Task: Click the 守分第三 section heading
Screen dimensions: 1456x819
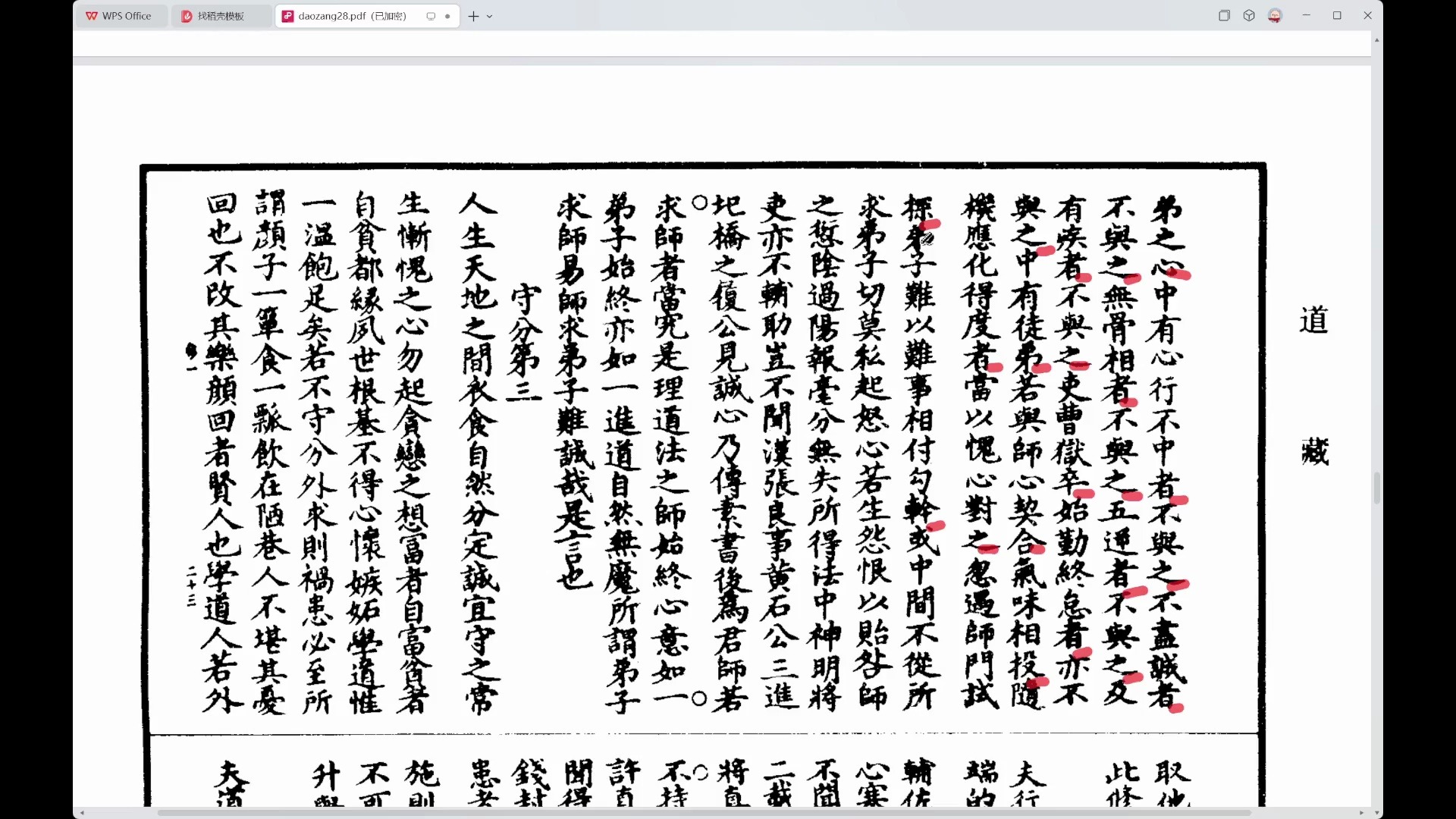Action: 524,342
